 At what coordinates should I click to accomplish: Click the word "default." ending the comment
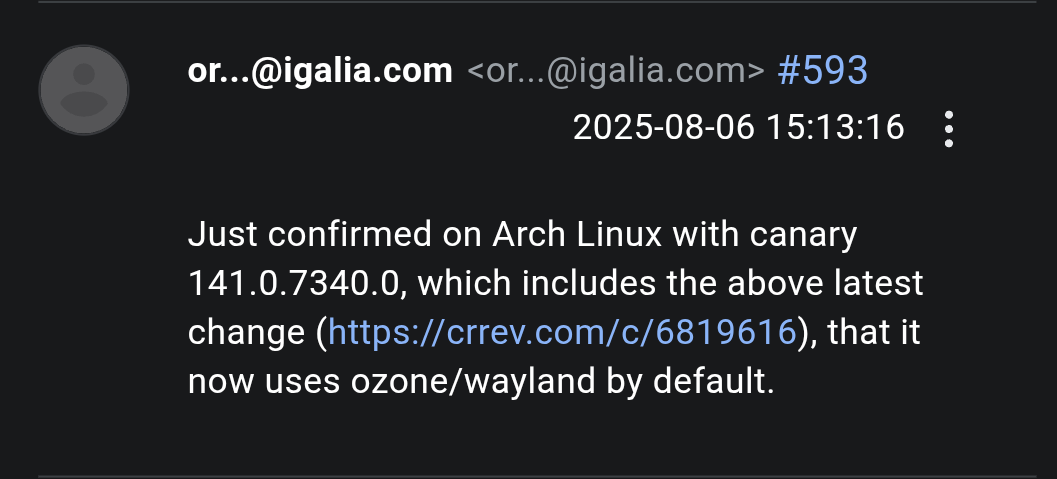(x=713, y=381)
